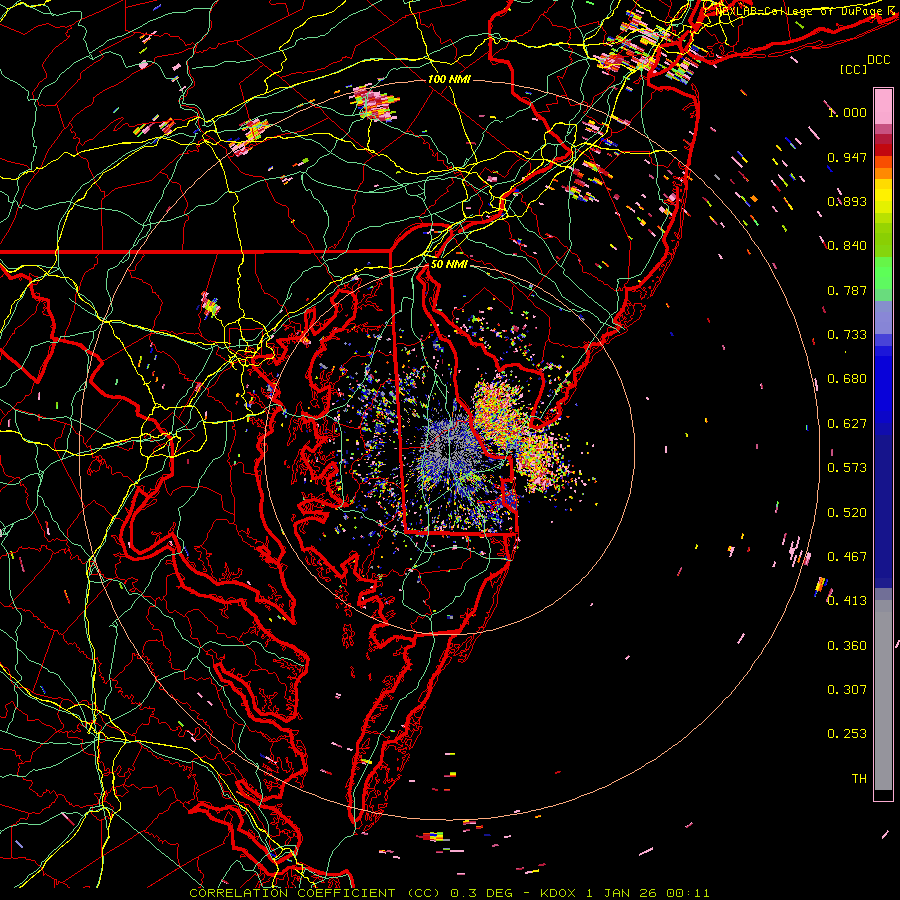Click the 0.627 scale value
This screenshot has height=900, width=900.
coord(847,424)
